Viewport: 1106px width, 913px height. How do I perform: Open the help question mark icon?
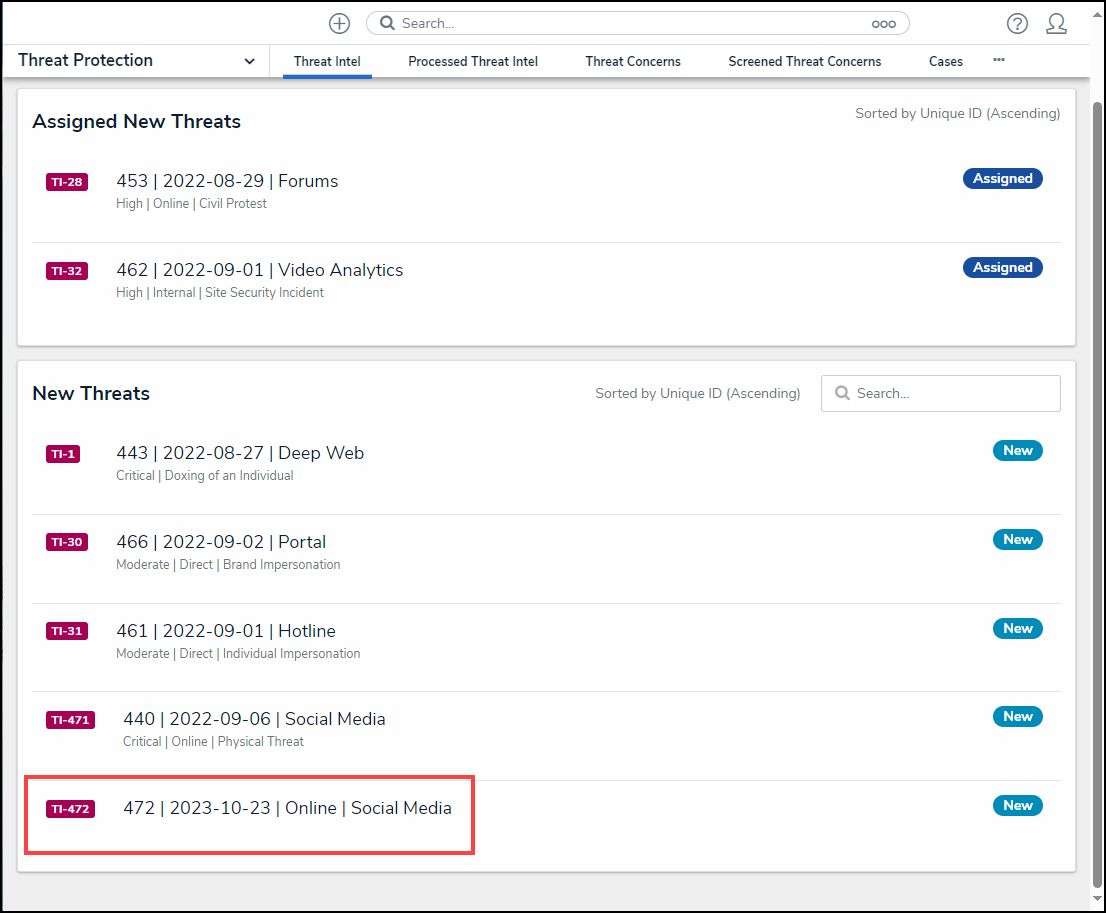click(x=1017, y=24)
